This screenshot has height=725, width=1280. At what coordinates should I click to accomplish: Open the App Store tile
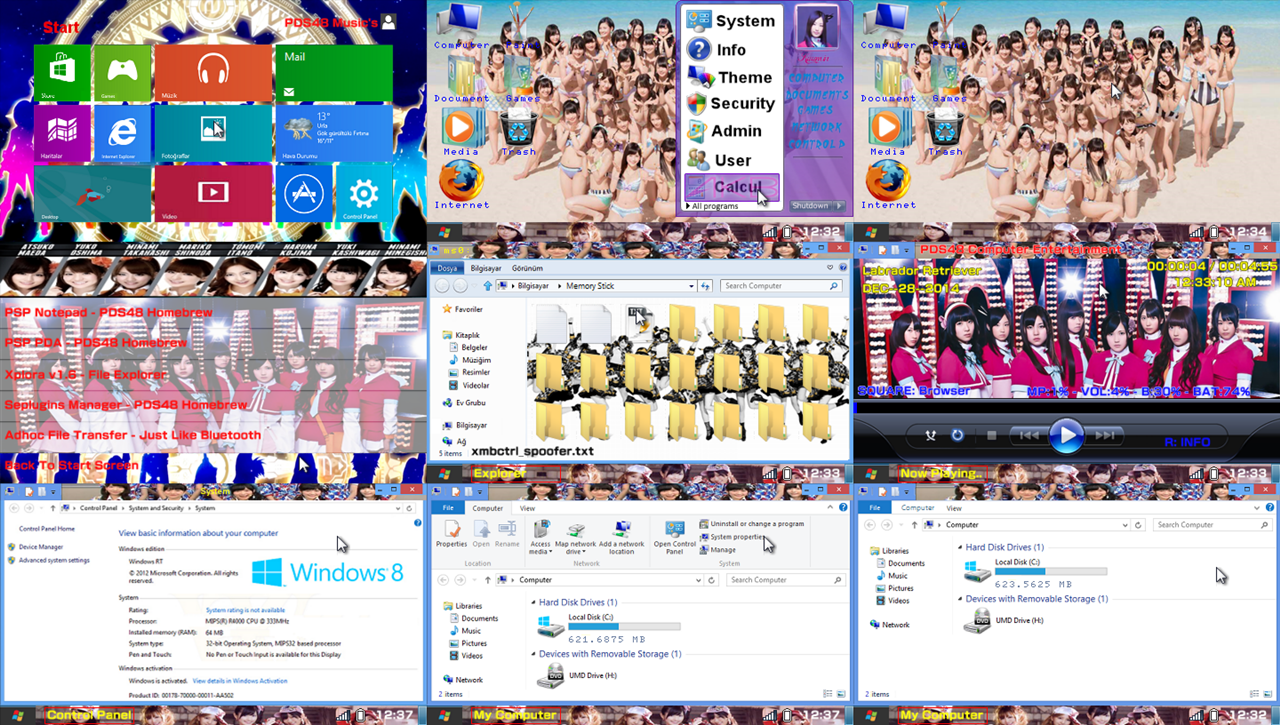click(x=304, y=193)
